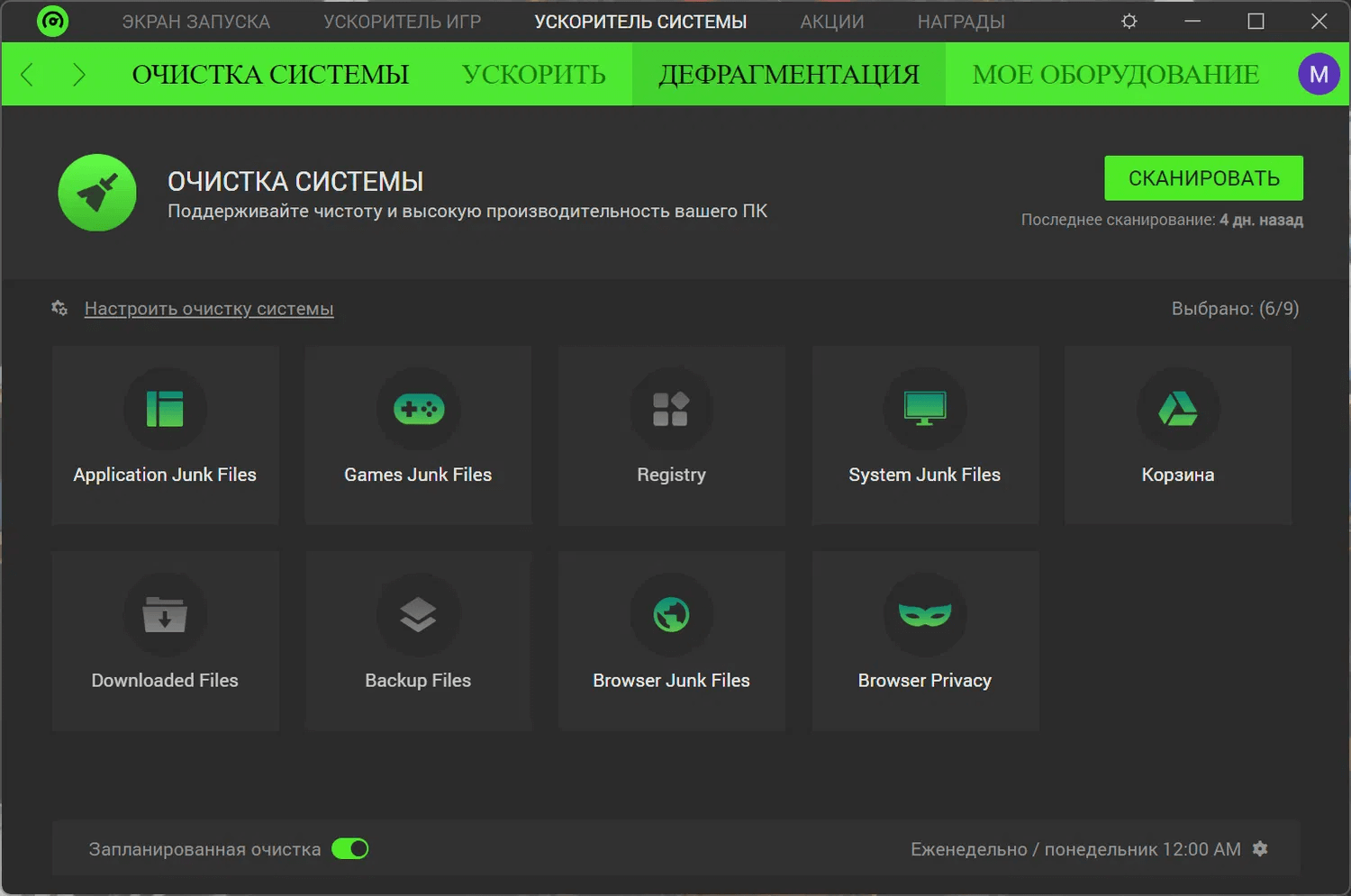This screenshot has height=896, width=1351.
Task: Toggle the System Junk Files monitor icon
Action: click(925, 410)
